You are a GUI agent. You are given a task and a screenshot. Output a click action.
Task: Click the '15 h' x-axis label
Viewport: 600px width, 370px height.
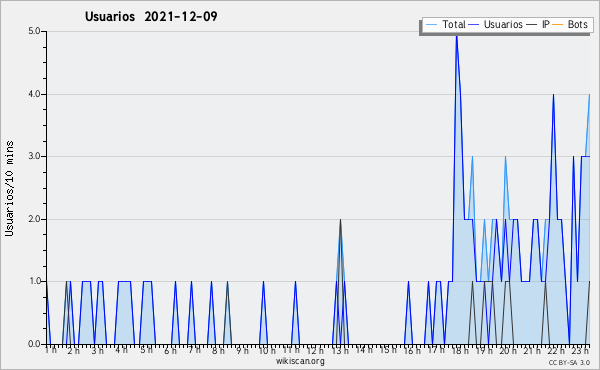tap(388, 350)
